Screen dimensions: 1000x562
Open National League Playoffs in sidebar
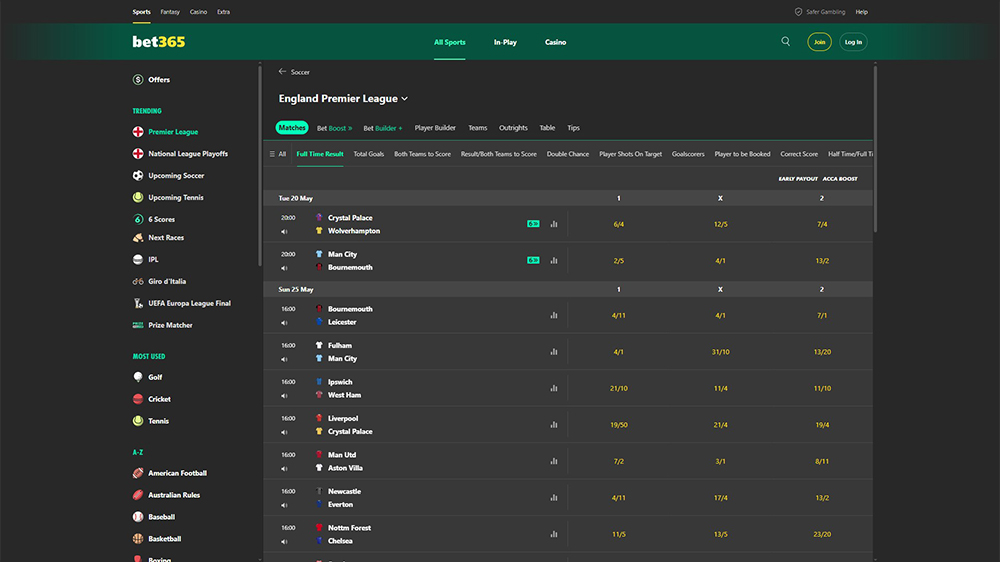[x=188, y=154]
